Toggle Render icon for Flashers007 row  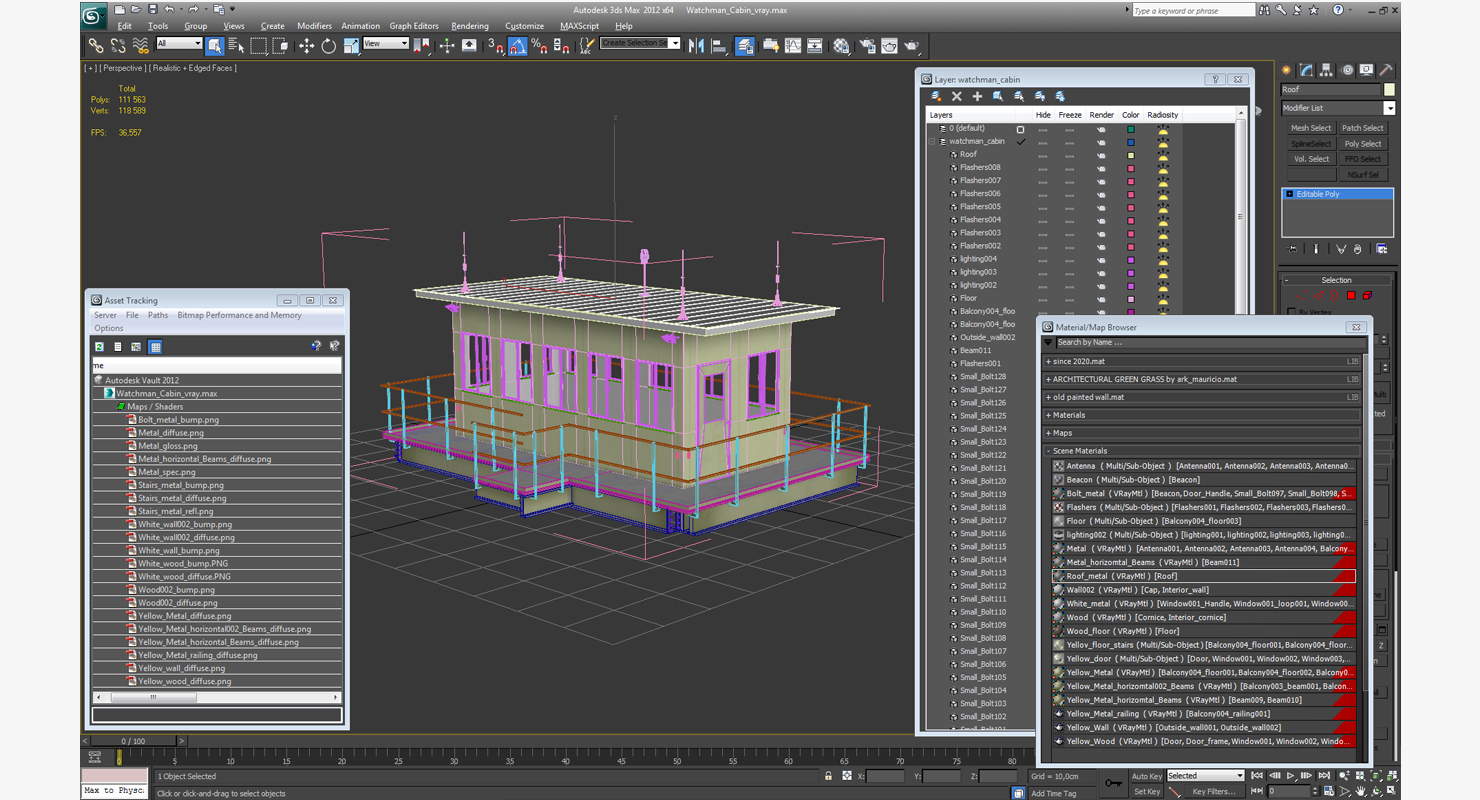point(1101,181)
